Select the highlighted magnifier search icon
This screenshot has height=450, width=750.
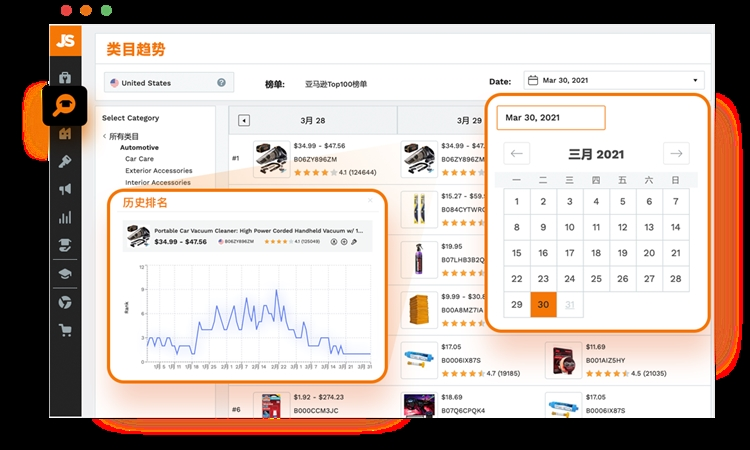(64, 105)
